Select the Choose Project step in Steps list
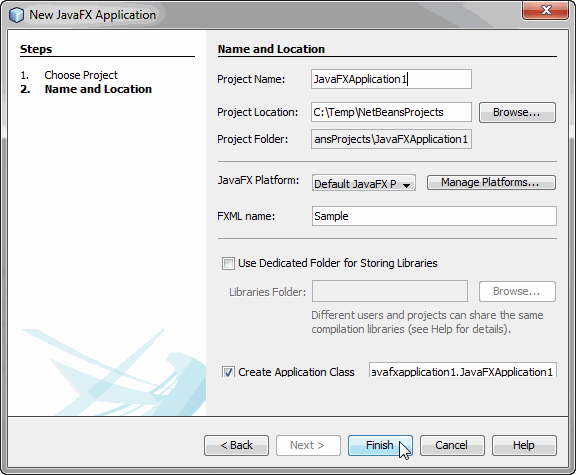 coord(81,75)
